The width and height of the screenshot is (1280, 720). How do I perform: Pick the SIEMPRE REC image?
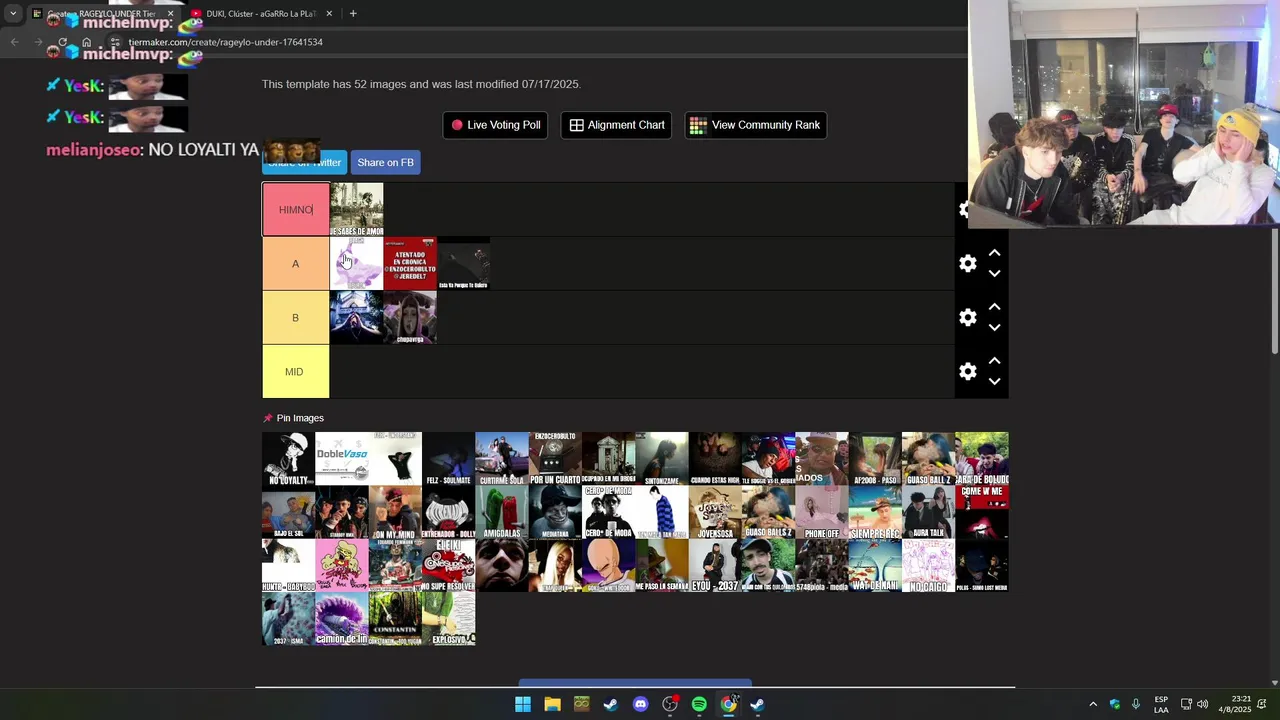875,512
